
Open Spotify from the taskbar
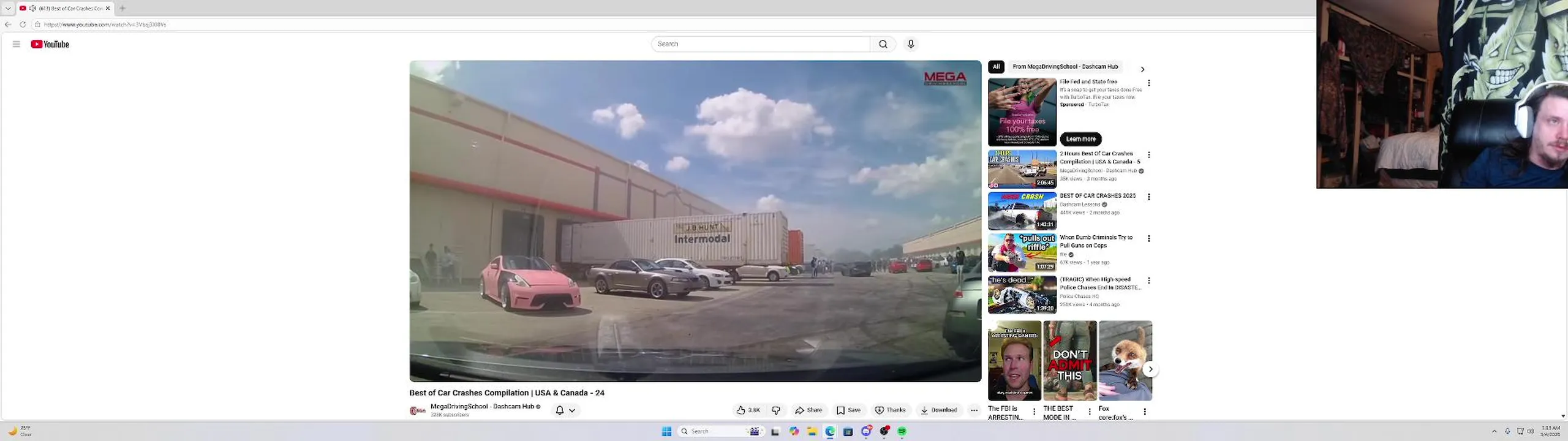tap(902, 432)
